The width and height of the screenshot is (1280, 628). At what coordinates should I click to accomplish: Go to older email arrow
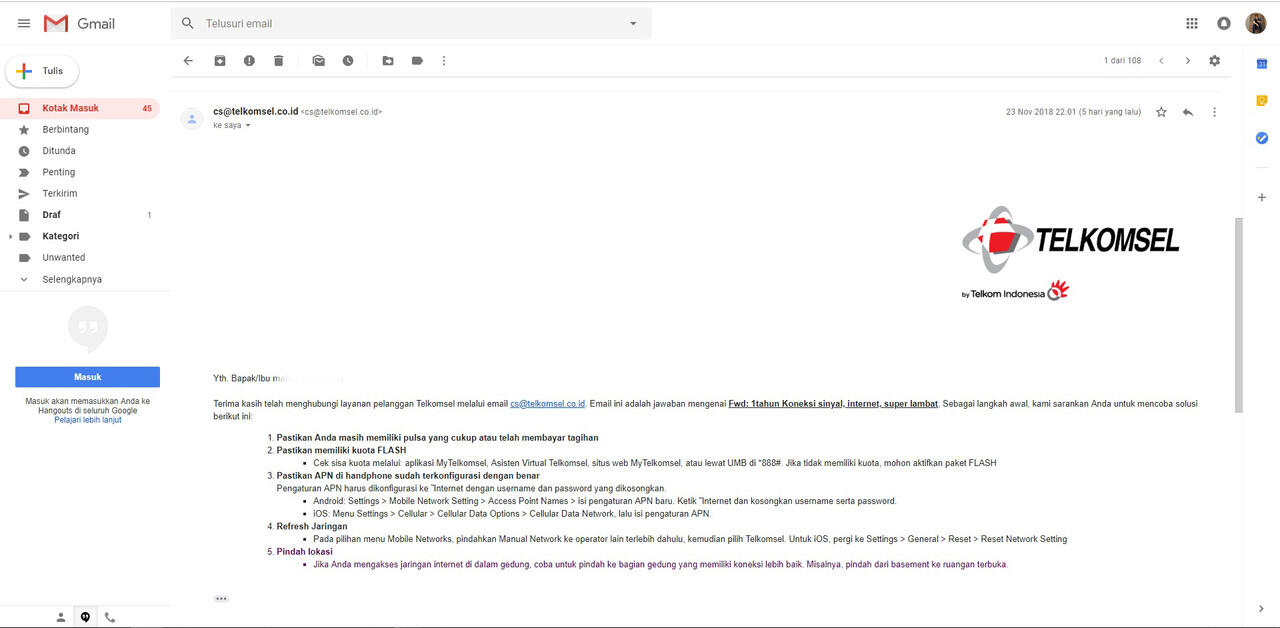1187,61
